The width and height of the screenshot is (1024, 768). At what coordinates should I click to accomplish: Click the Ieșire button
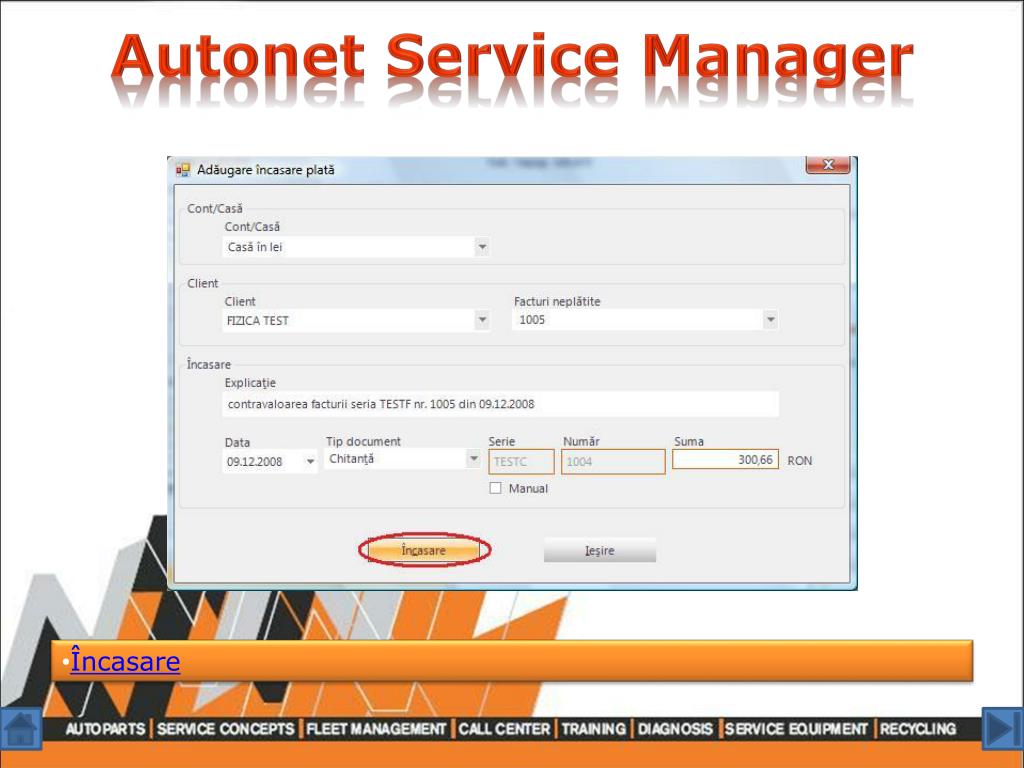click(600, 551)
